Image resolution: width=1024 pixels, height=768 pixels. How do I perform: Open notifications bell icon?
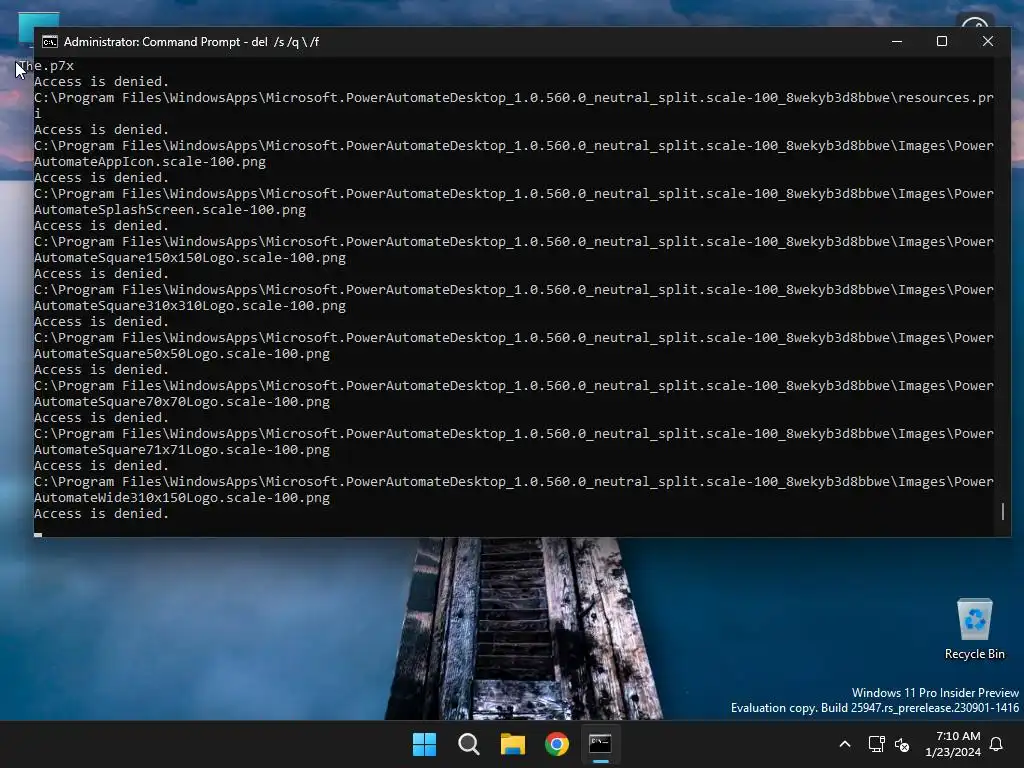point(997,744)
